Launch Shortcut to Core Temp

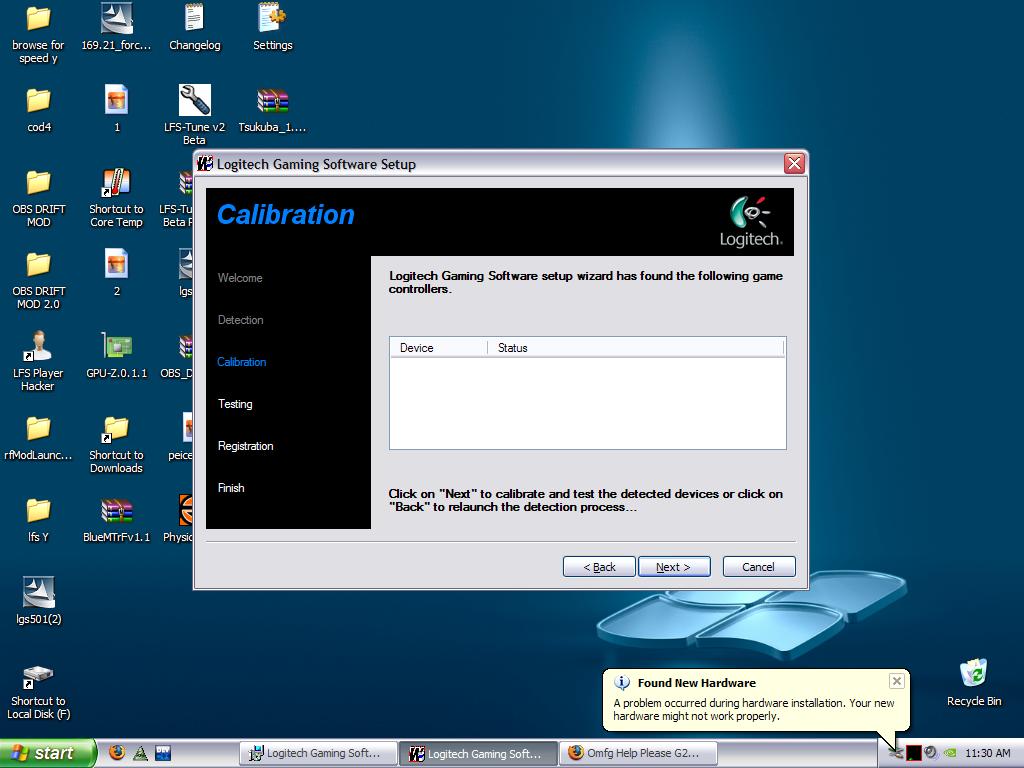116,198
